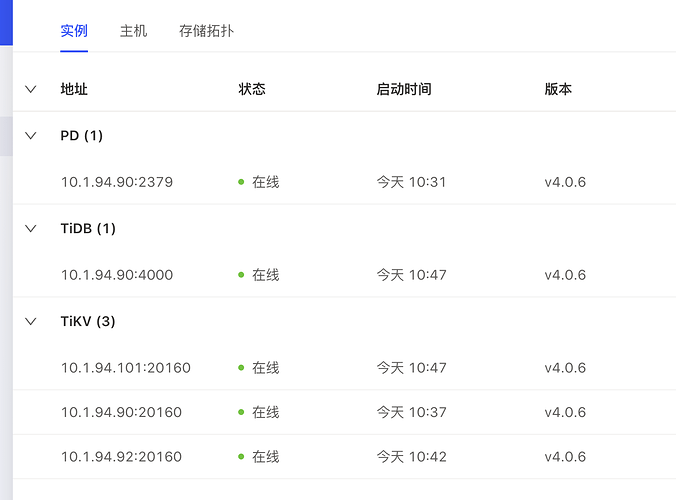
Task: Select PD instance 10.1.94.90:2379
Action: [117, 182]
